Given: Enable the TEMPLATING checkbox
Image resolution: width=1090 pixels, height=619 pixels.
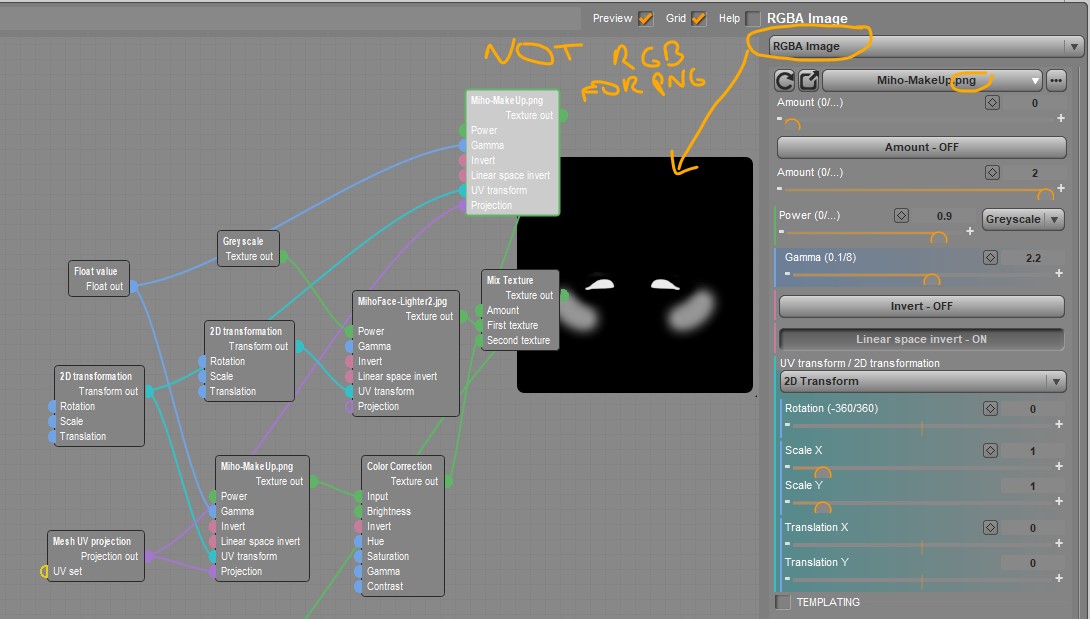Looking at the screenshot, I should pos(783,602).
